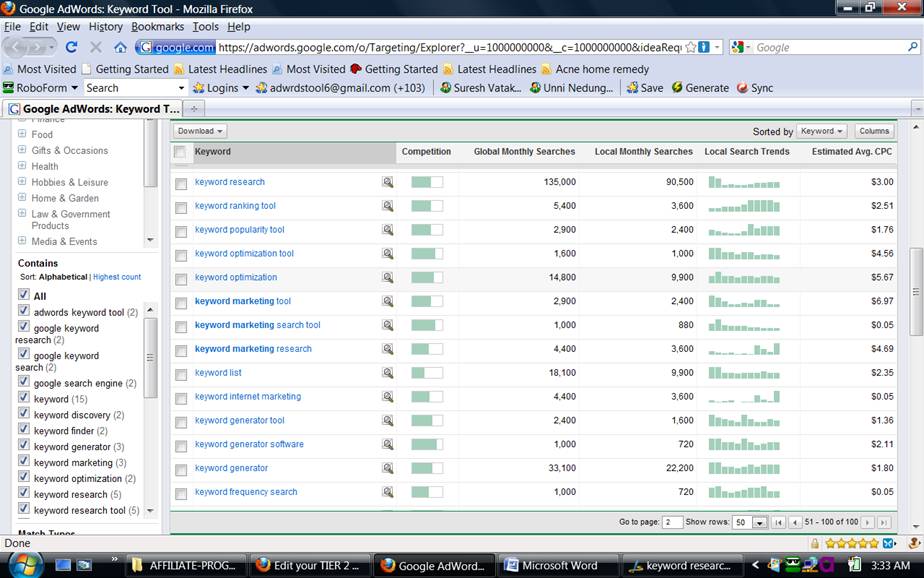Viewport: 924px width, 578px height.
Task: Expand Home & Garden category
Action: [x=22, y=197]
